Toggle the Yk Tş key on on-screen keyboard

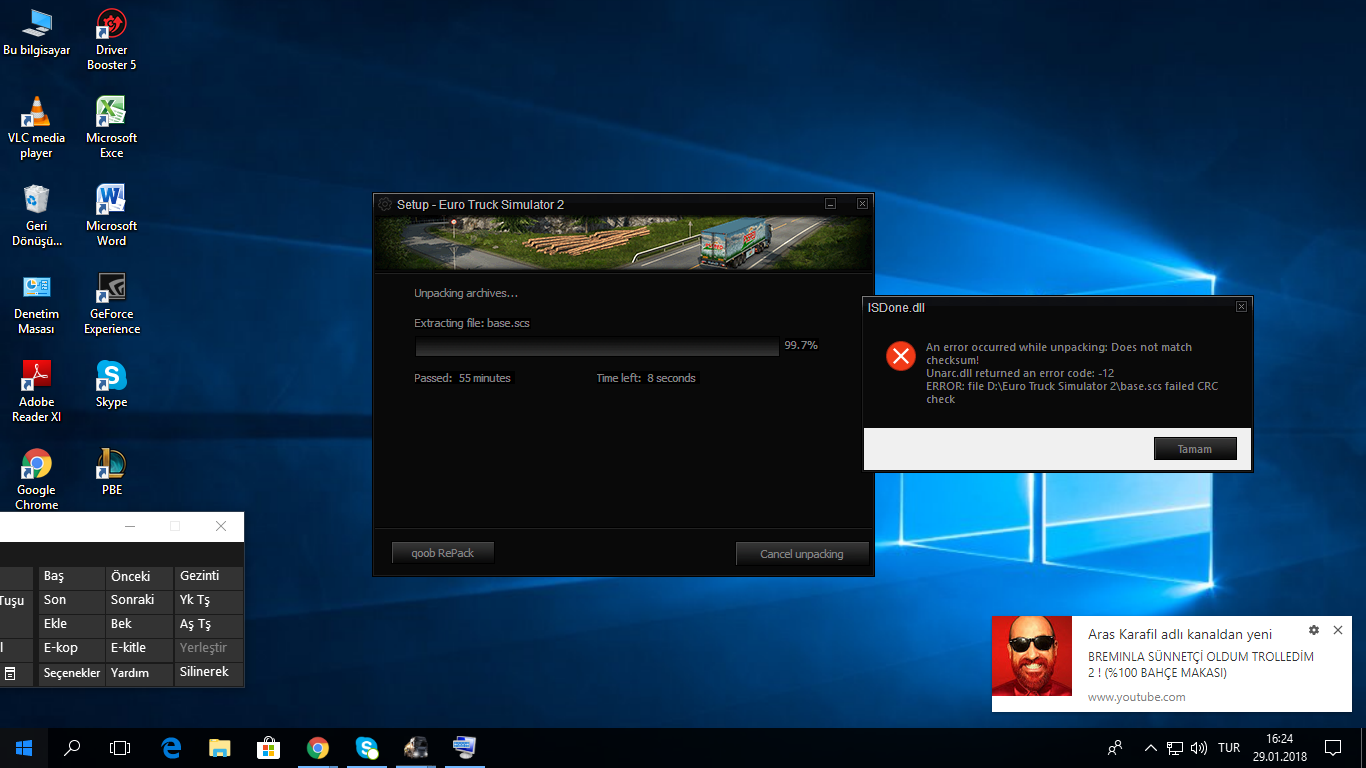tap(208, 601)
